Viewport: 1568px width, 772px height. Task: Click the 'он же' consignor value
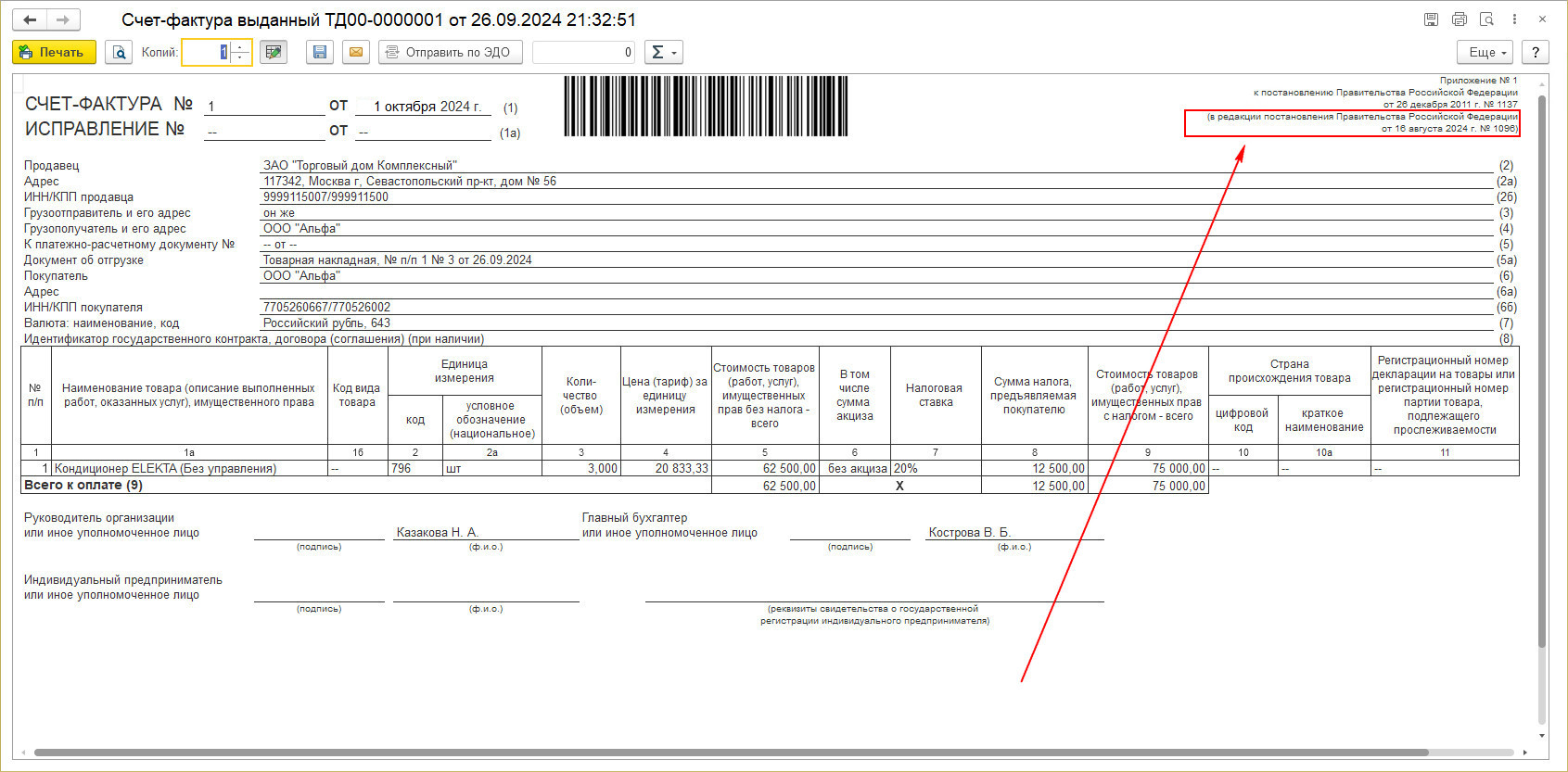point(279,213)
